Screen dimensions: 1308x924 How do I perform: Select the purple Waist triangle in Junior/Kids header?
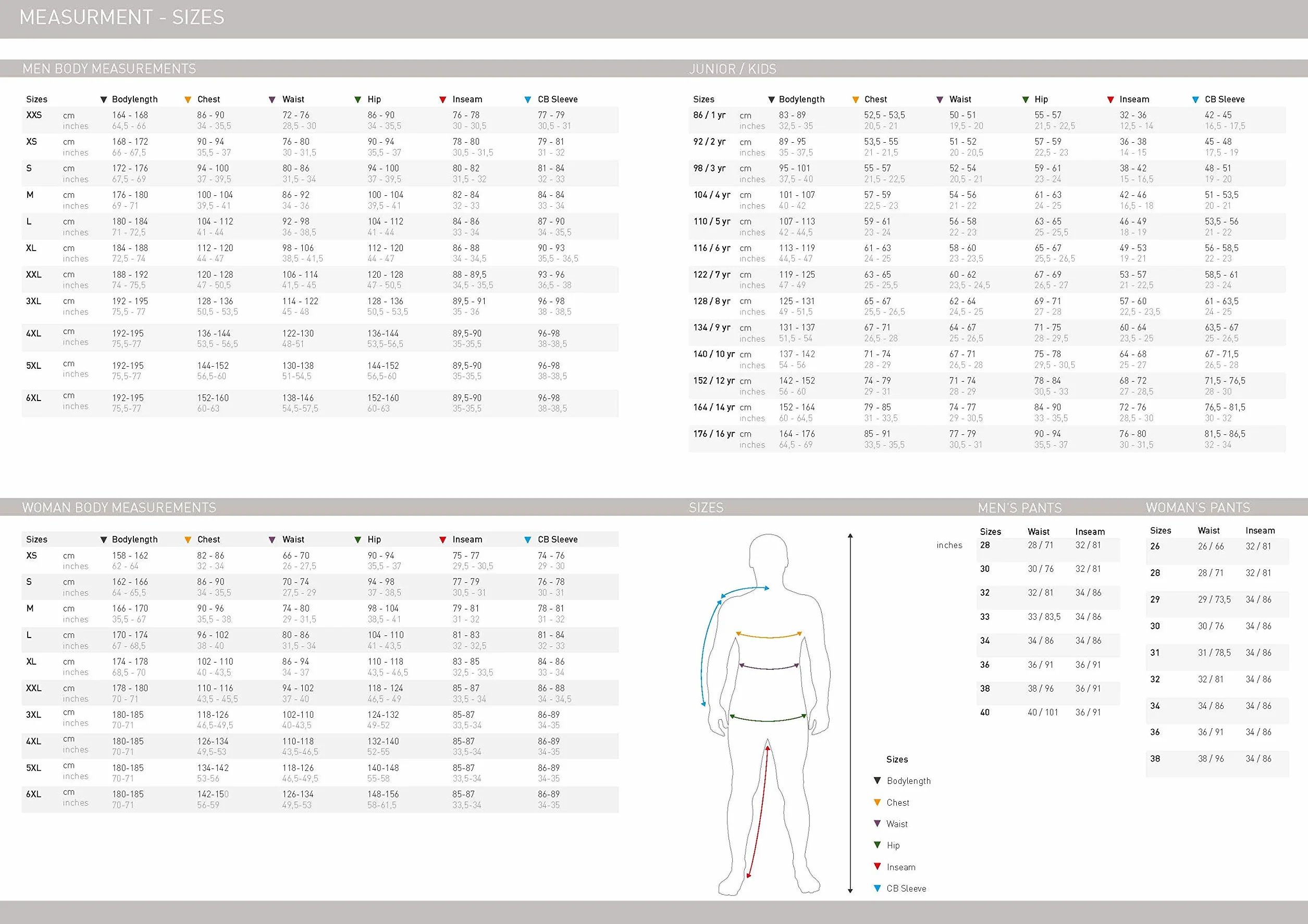[940, 99]
